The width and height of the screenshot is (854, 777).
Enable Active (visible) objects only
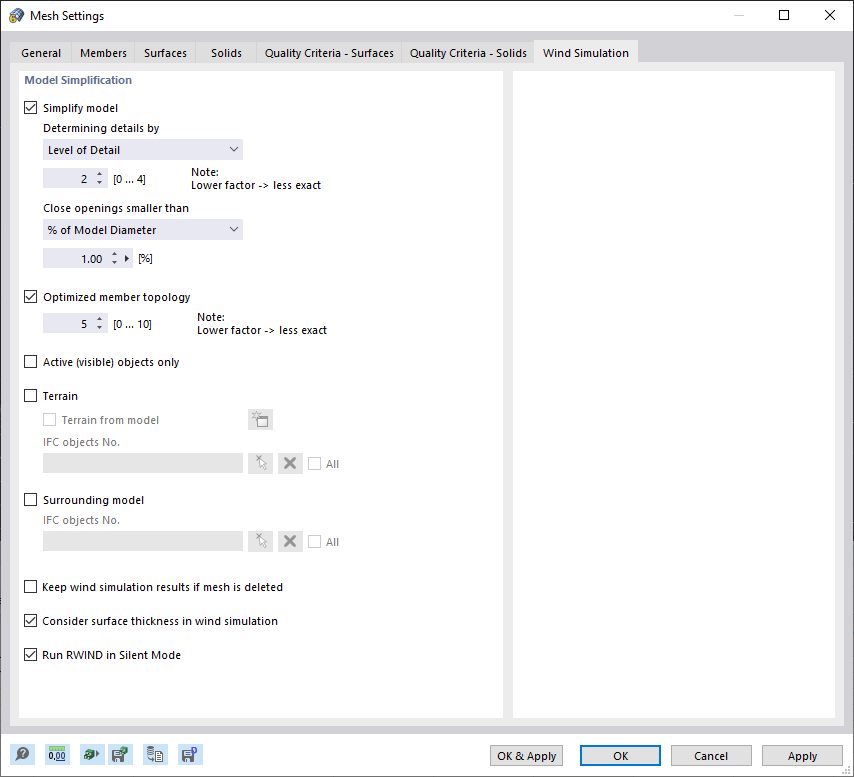click(x=30, y=362)
